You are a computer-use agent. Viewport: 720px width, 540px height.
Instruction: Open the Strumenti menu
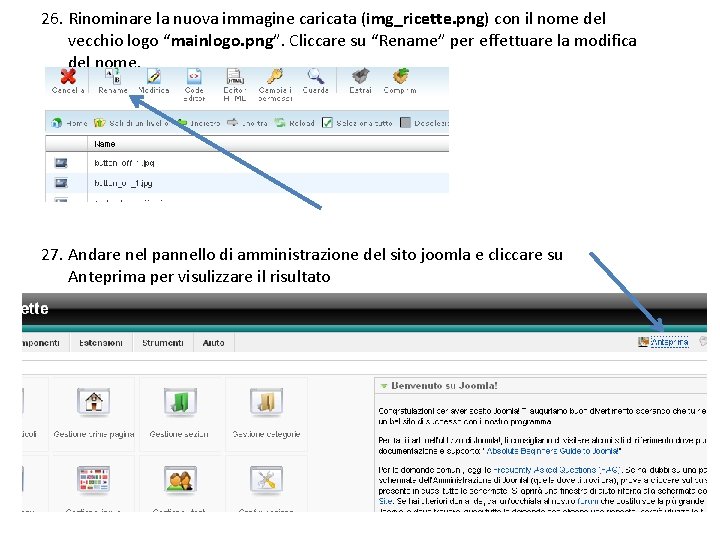(x=163, y=343)
